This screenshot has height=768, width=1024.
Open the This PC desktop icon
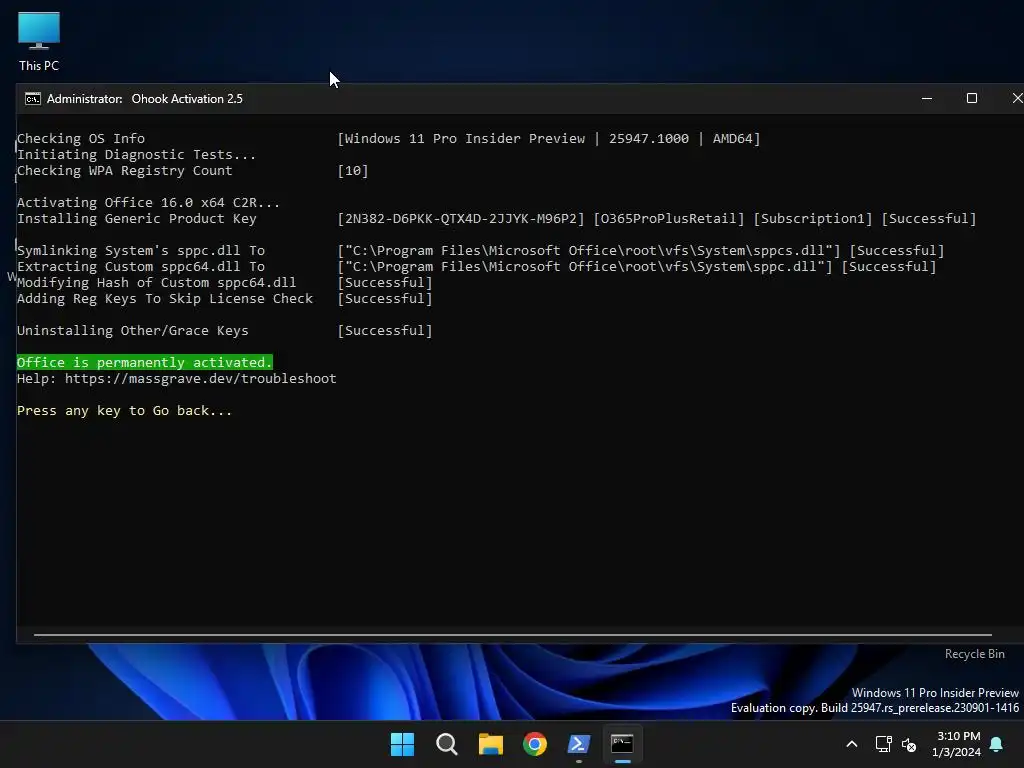tap(39, 41)
